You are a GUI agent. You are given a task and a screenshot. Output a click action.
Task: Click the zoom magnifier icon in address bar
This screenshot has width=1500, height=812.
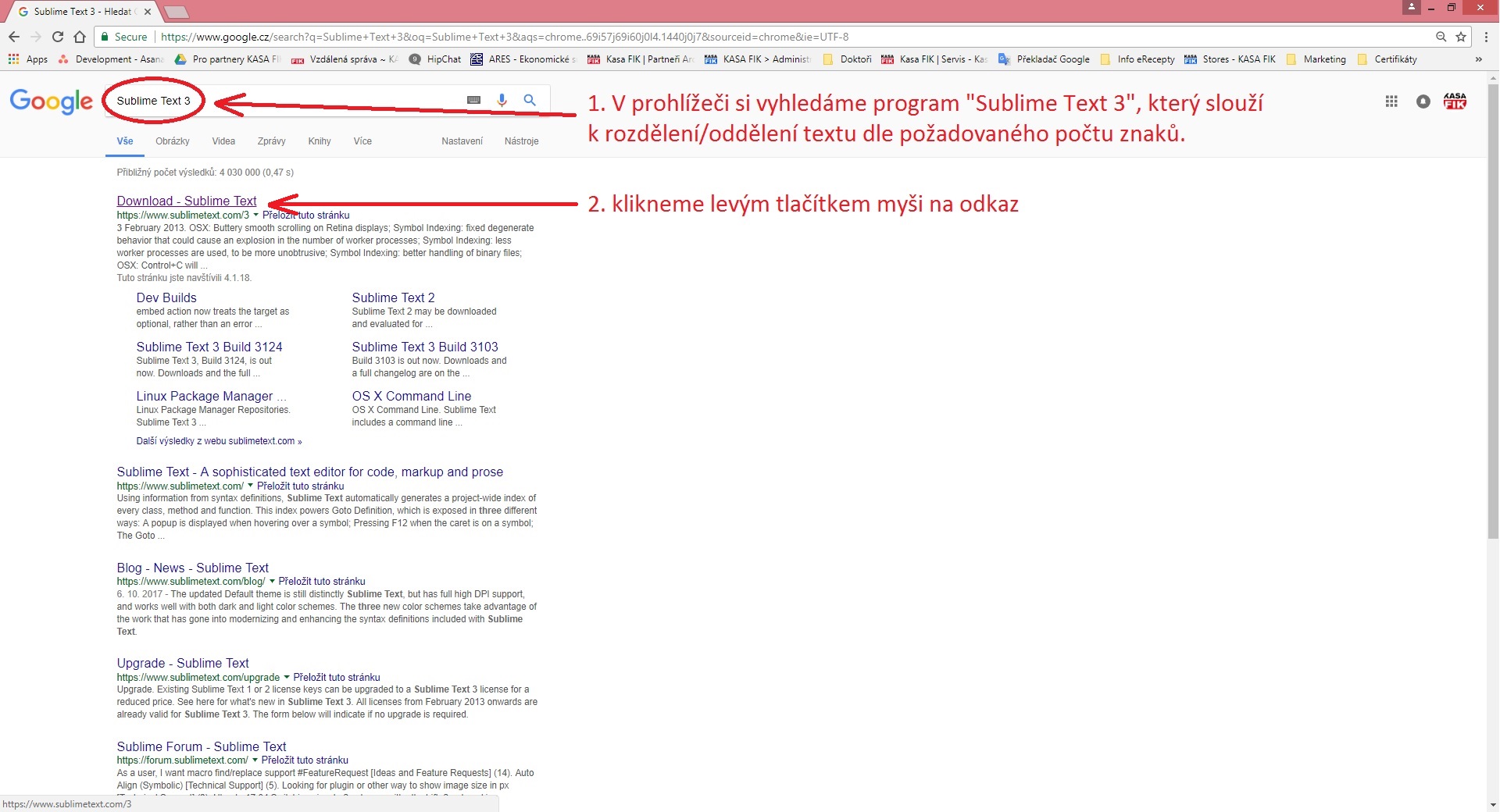pyautogui.click(x=1441, y=37)
